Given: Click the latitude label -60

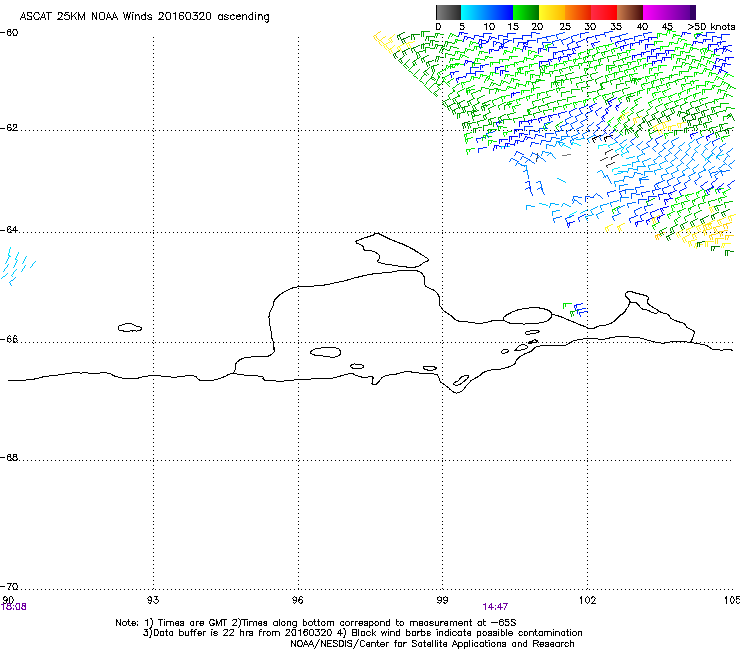Looking at the screenshot, I should (9, 33).
